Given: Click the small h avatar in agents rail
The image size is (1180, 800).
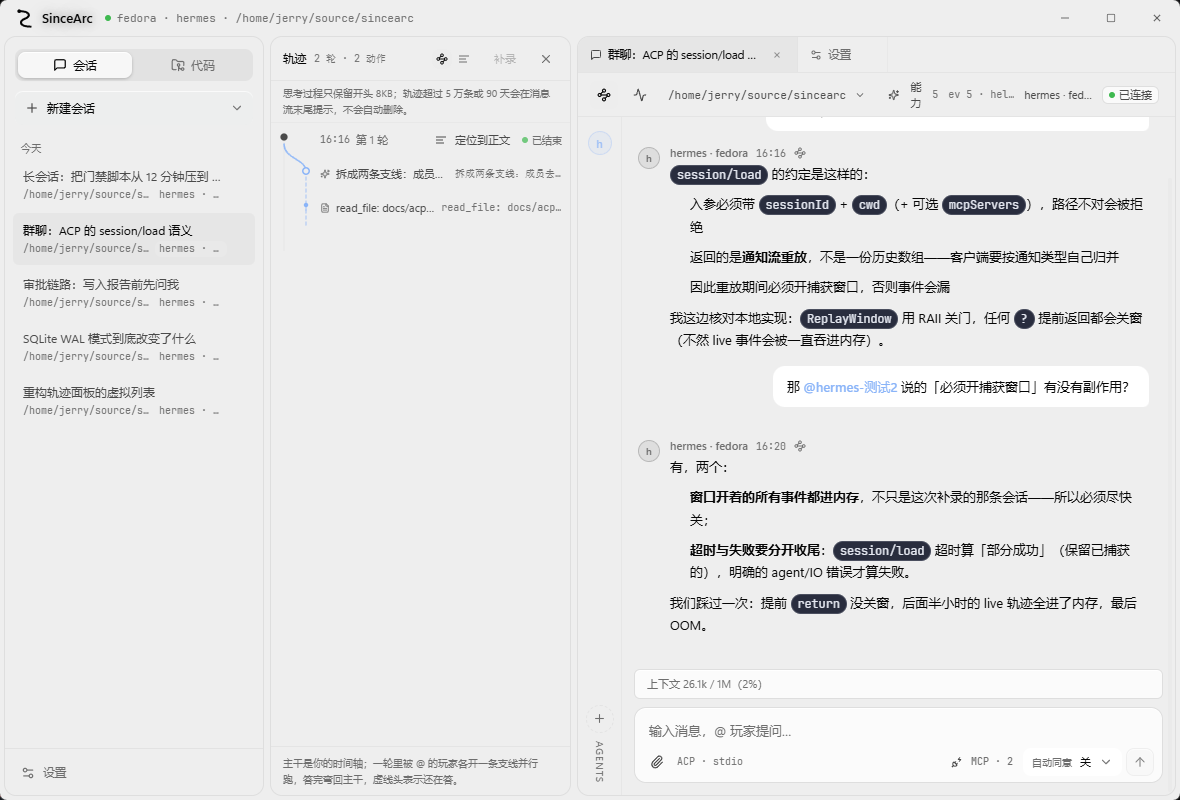Looking at the screenshot, I should click(600, 143).
